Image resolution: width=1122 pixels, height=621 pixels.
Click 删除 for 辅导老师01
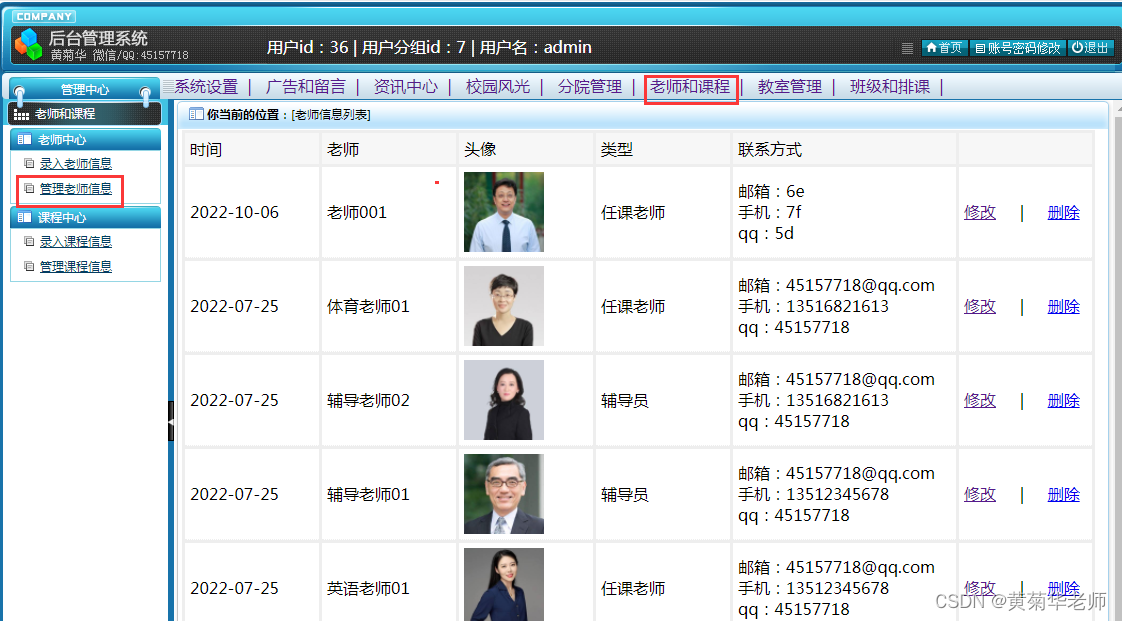(1063, 494)
